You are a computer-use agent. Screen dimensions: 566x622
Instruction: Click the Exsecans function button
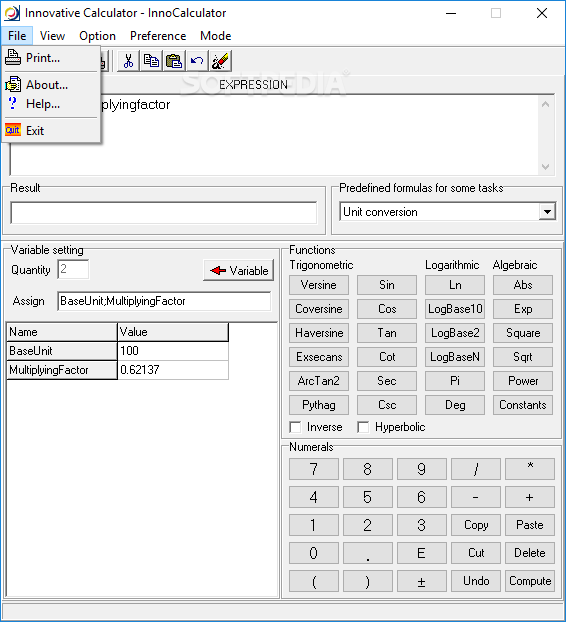point(319,357)
